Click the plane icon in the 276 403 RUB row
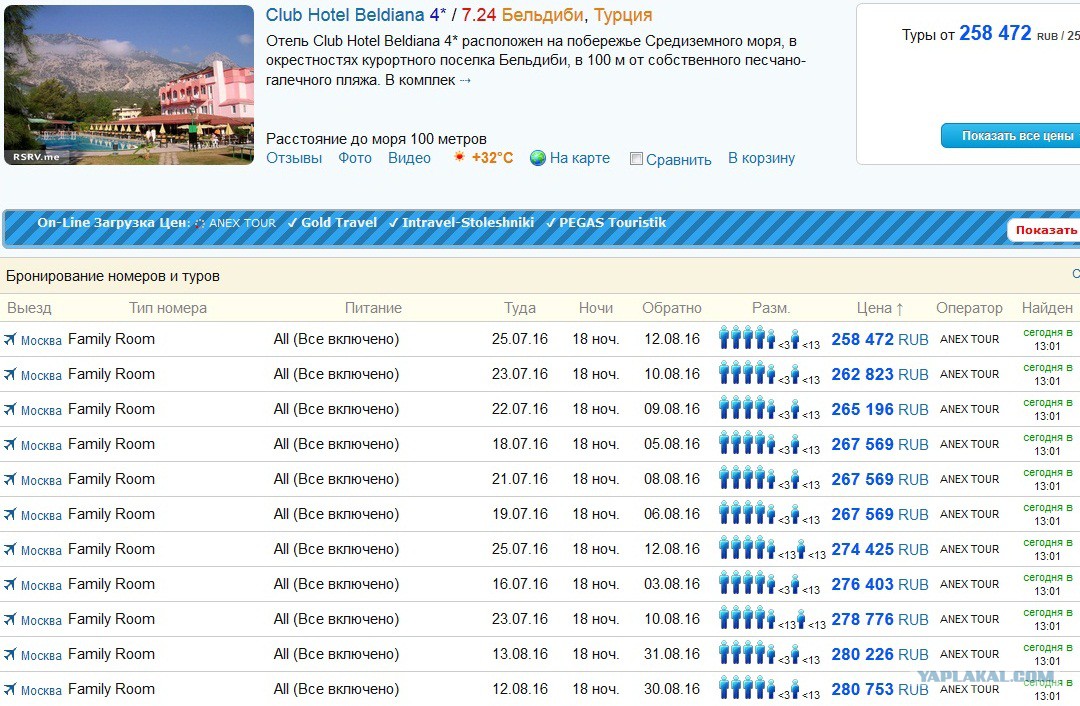This screenshot has width=1080, height=706. click(10, 584)
